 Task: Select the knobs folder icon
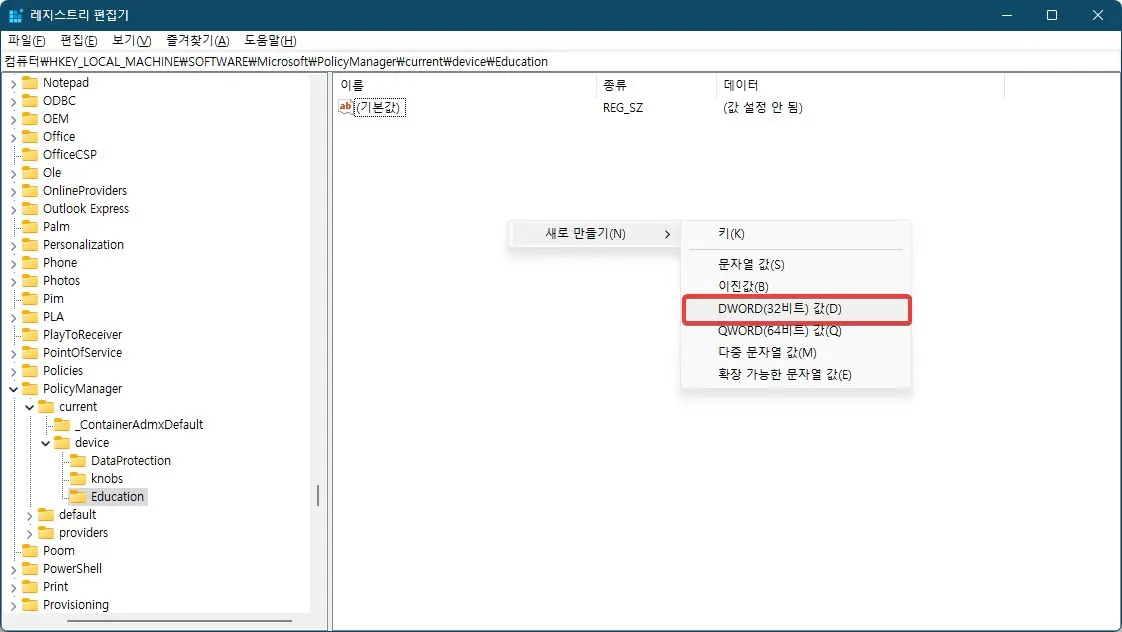[78, 478]
